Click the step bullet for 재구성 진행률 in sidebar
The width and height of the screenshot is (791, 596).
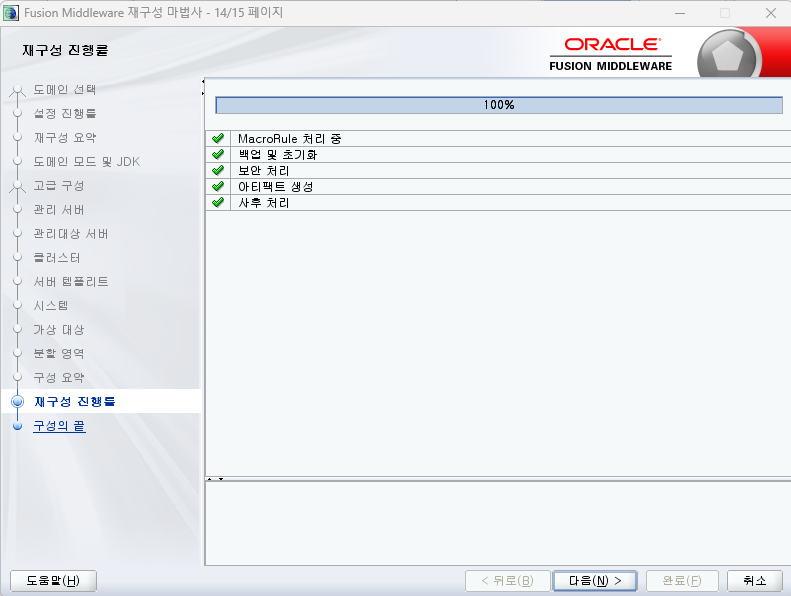18,402
